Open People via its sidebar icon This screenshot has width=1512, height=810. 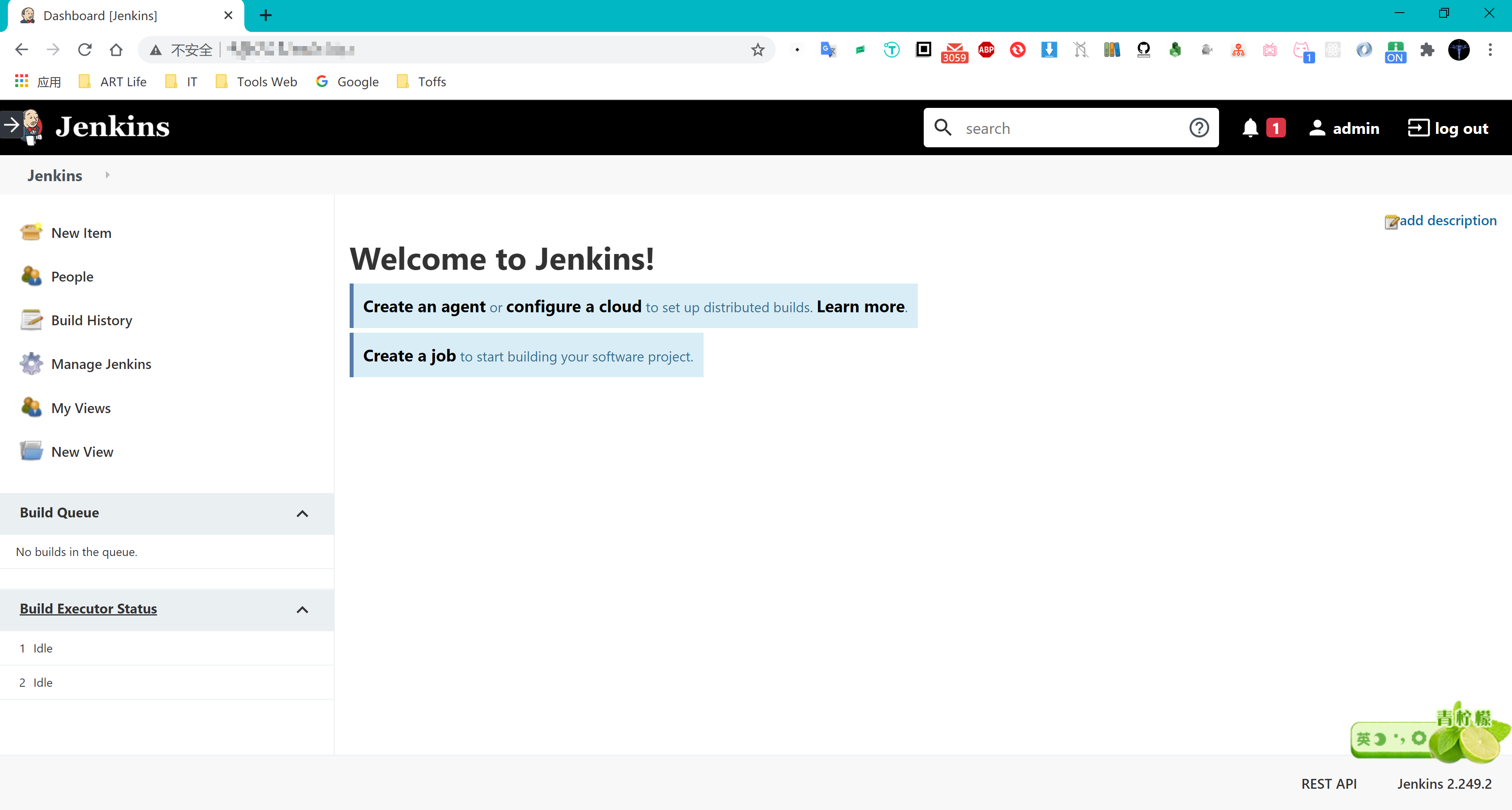(31, 276)
